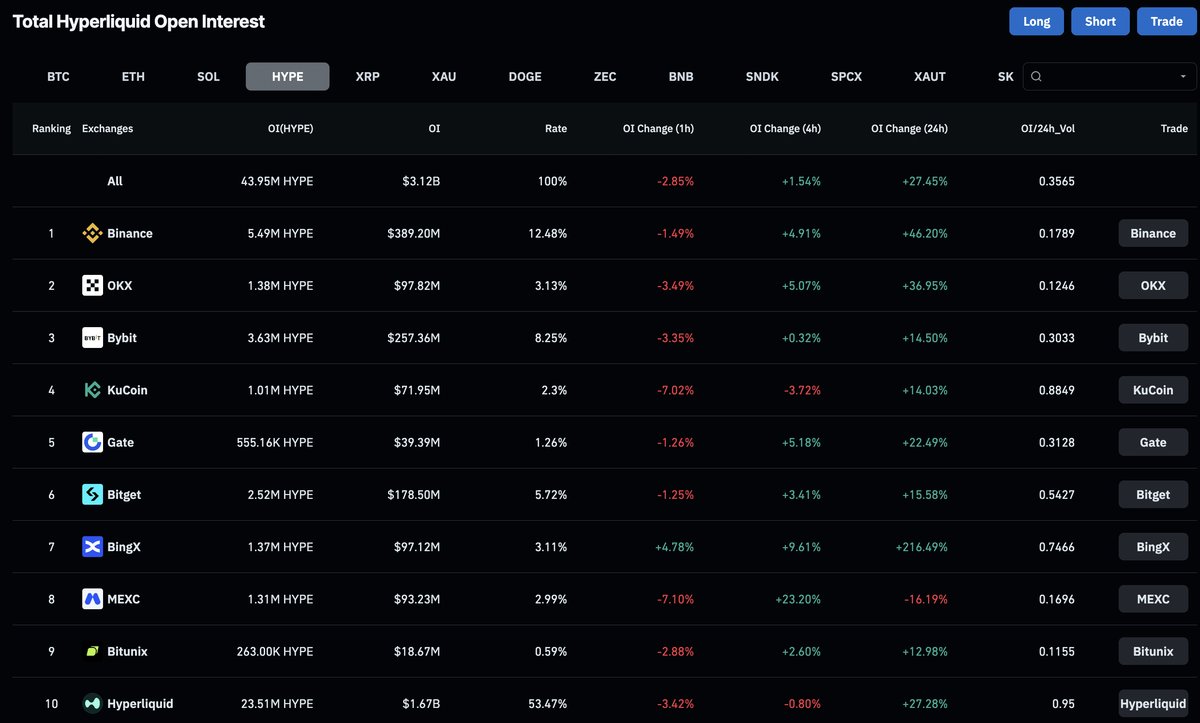The width and height of the screenshot is (1200, 723).
Task: Select the XAU tab
Action: (444, 76)
